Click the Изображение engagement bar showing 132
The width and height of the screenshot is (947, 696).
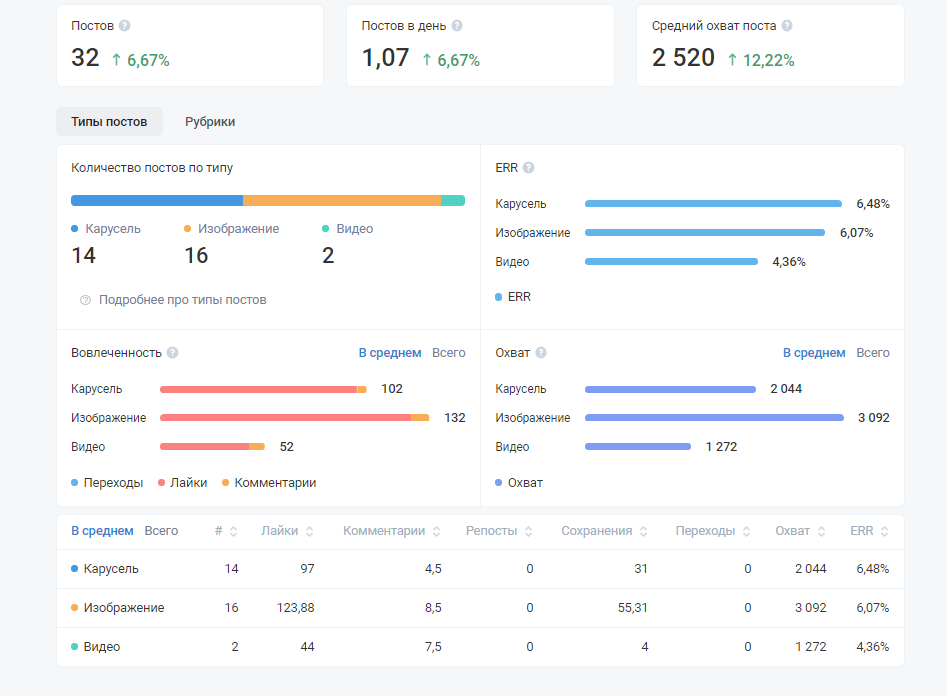295,417
